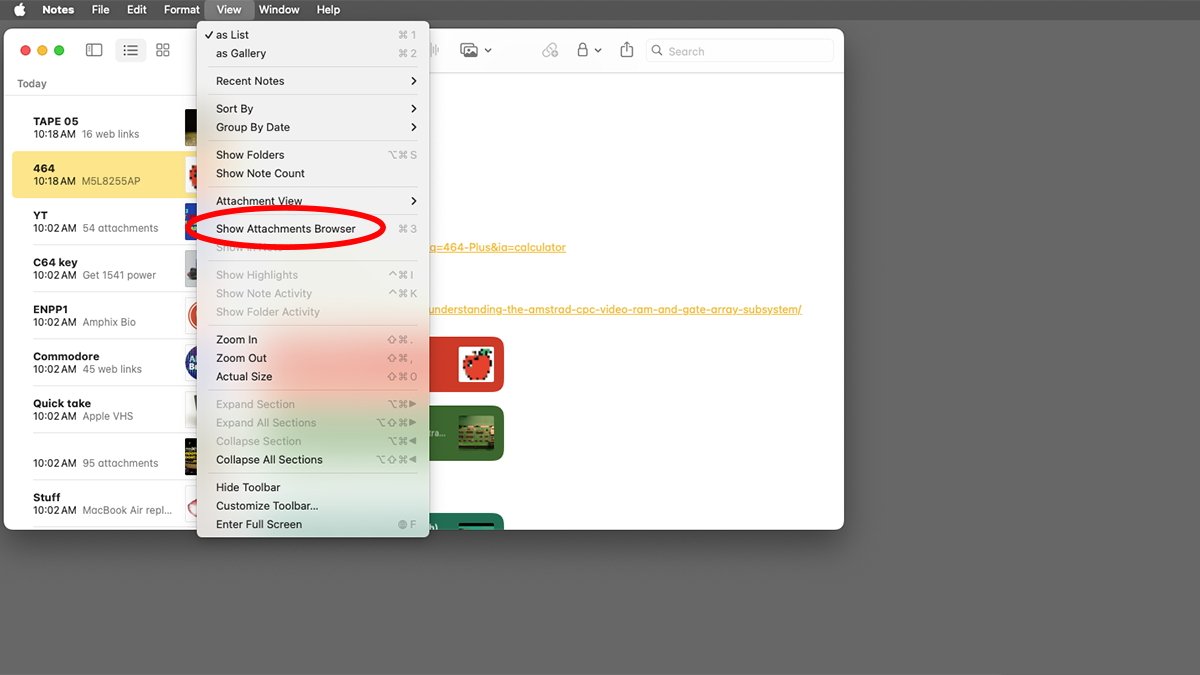Expand the Sort By submenu
Viewport: 1200px width, 675px height.
tap(313, 109)
